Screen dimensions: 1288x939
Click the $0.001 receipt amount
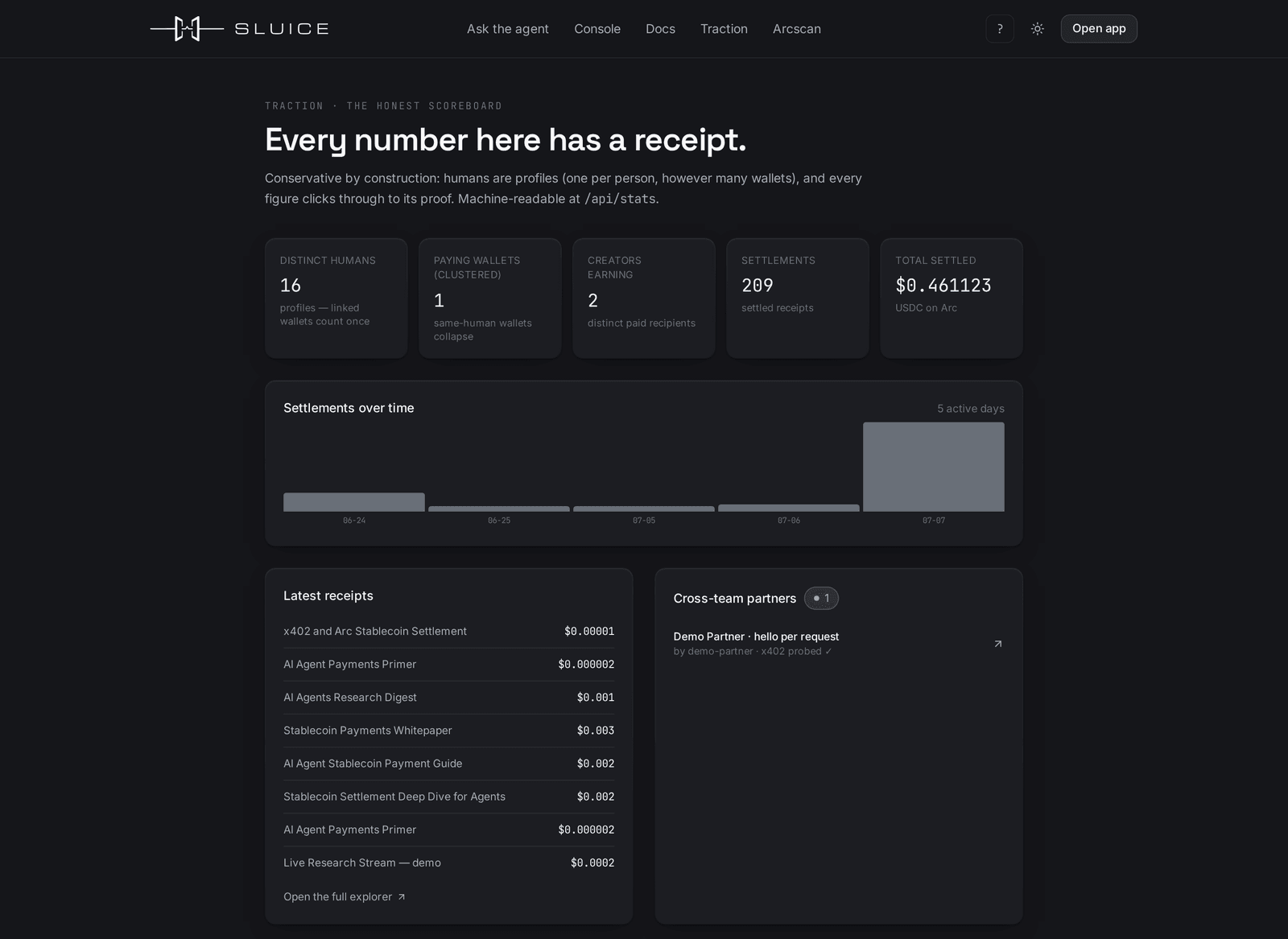pos(596,698)
